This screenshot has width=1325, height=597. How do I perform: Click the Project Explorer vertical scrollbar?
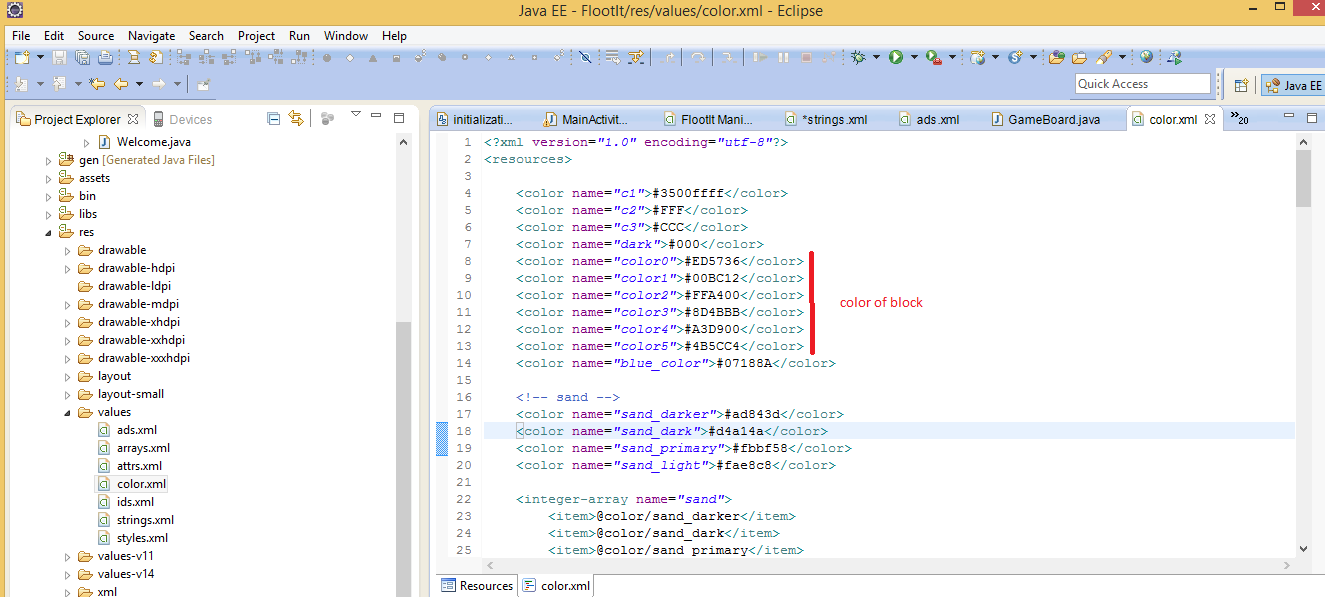pos(404,459)
